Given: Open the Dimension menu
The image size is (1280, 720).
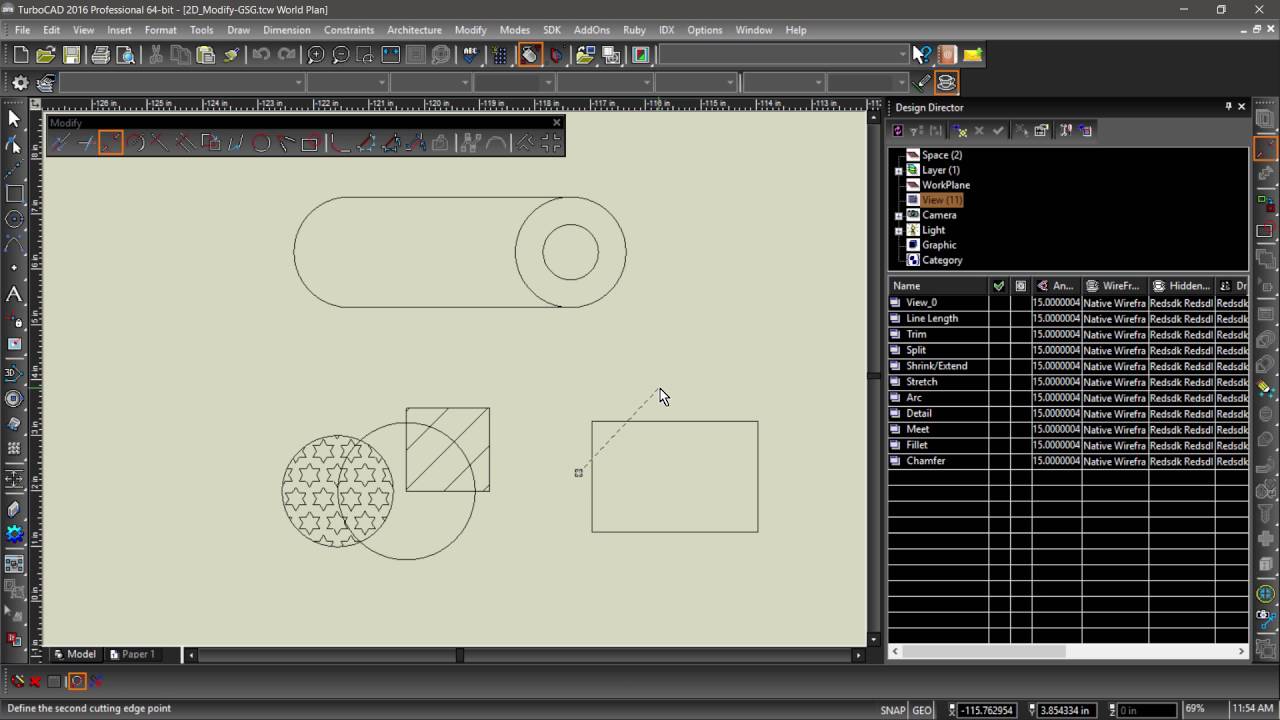Looking at the screenshot, I should tap(286, 30).
